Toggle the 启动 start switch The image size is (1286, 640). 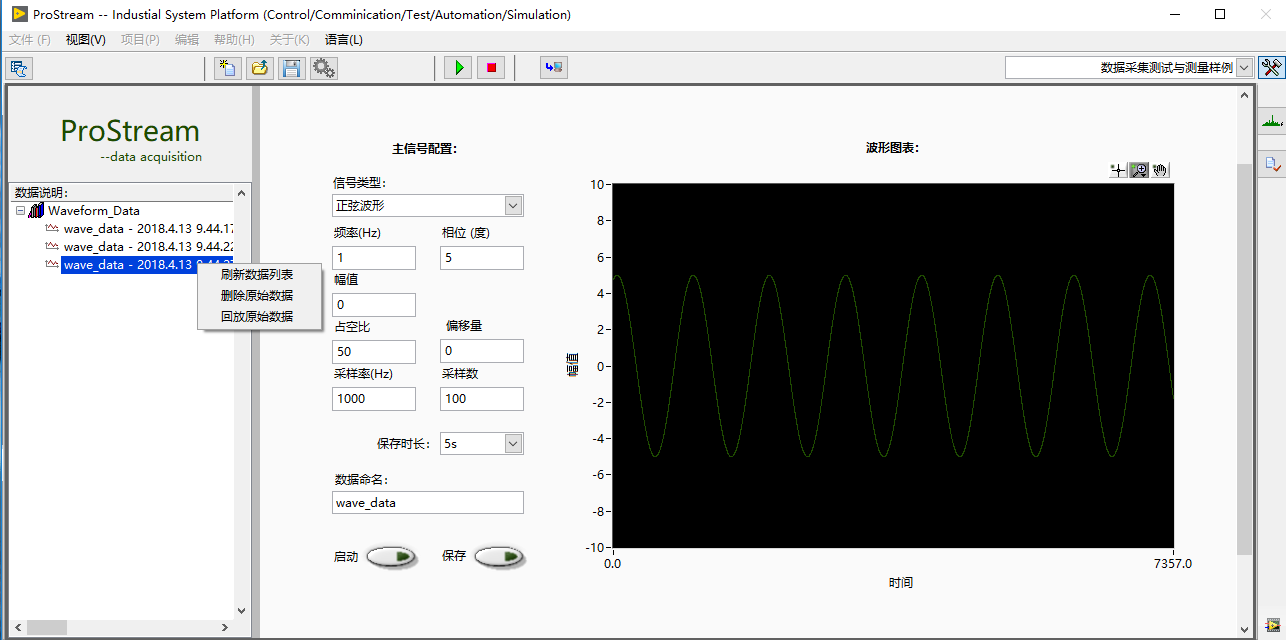click(391, 556)
